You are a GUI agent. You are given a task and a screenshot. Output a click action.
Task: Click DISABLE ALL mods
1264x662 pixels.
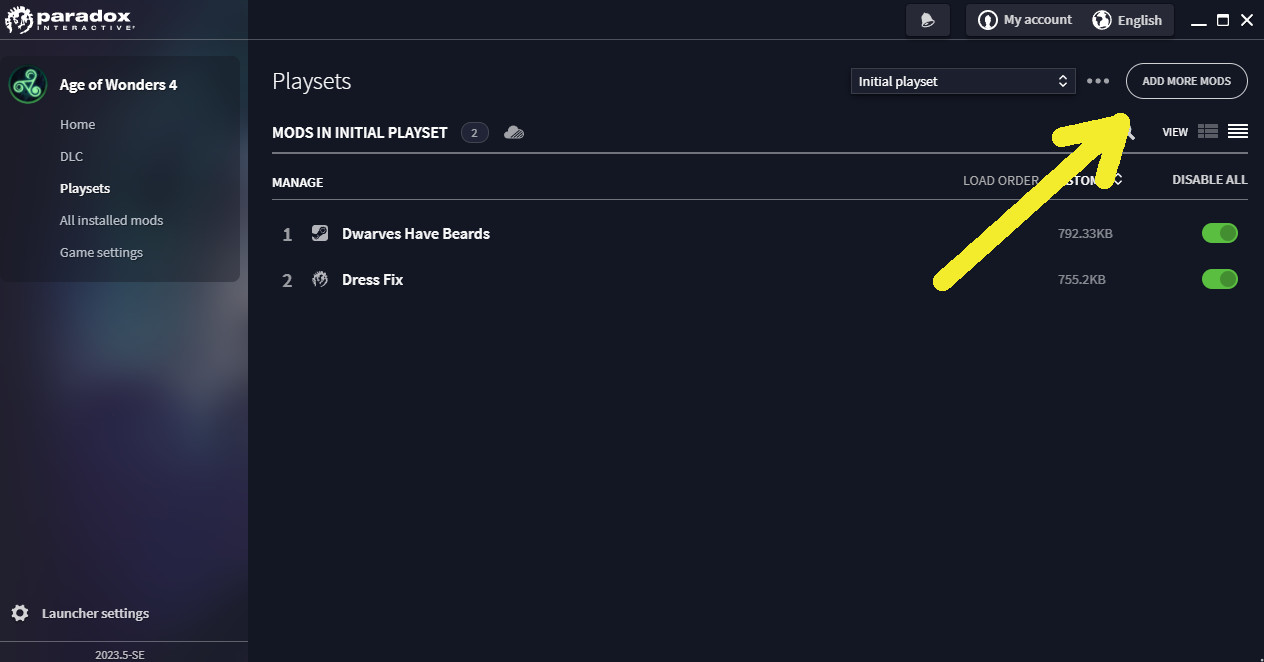point(1209,180)
